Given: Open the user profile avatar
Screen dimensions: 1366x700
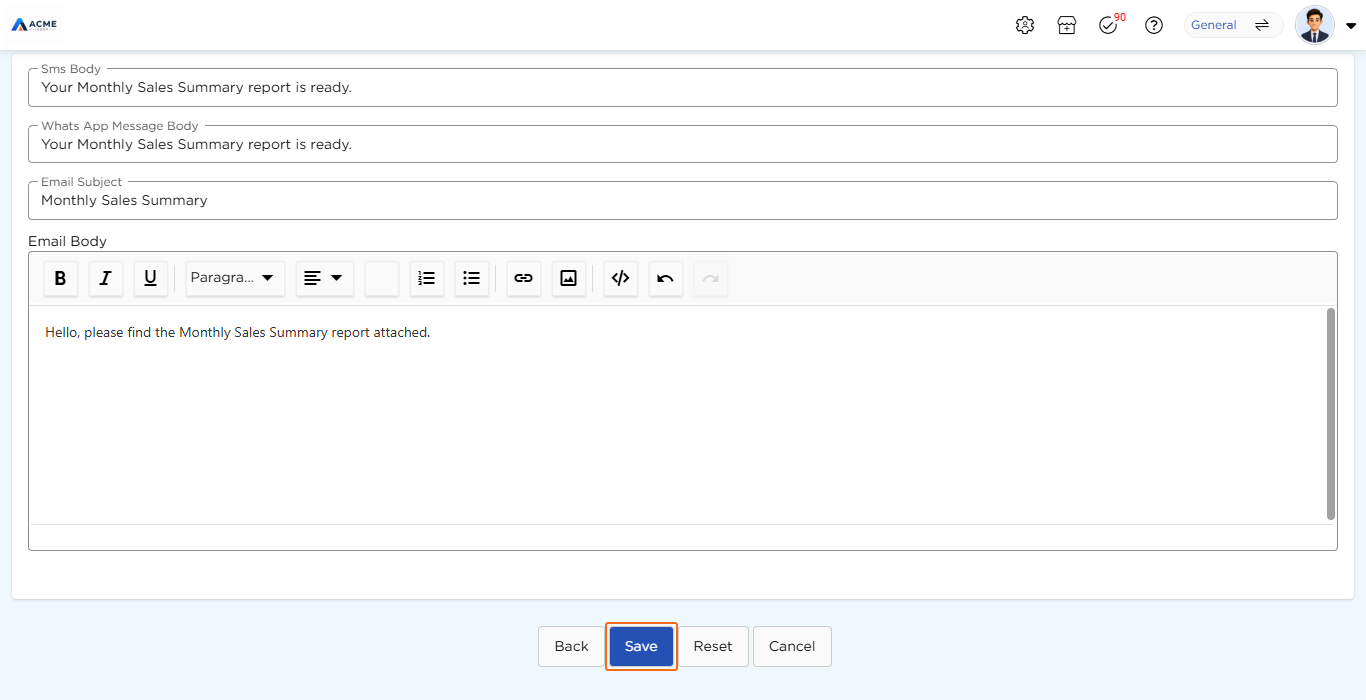Looking at the screenshot, I should tap(1314, 25).
